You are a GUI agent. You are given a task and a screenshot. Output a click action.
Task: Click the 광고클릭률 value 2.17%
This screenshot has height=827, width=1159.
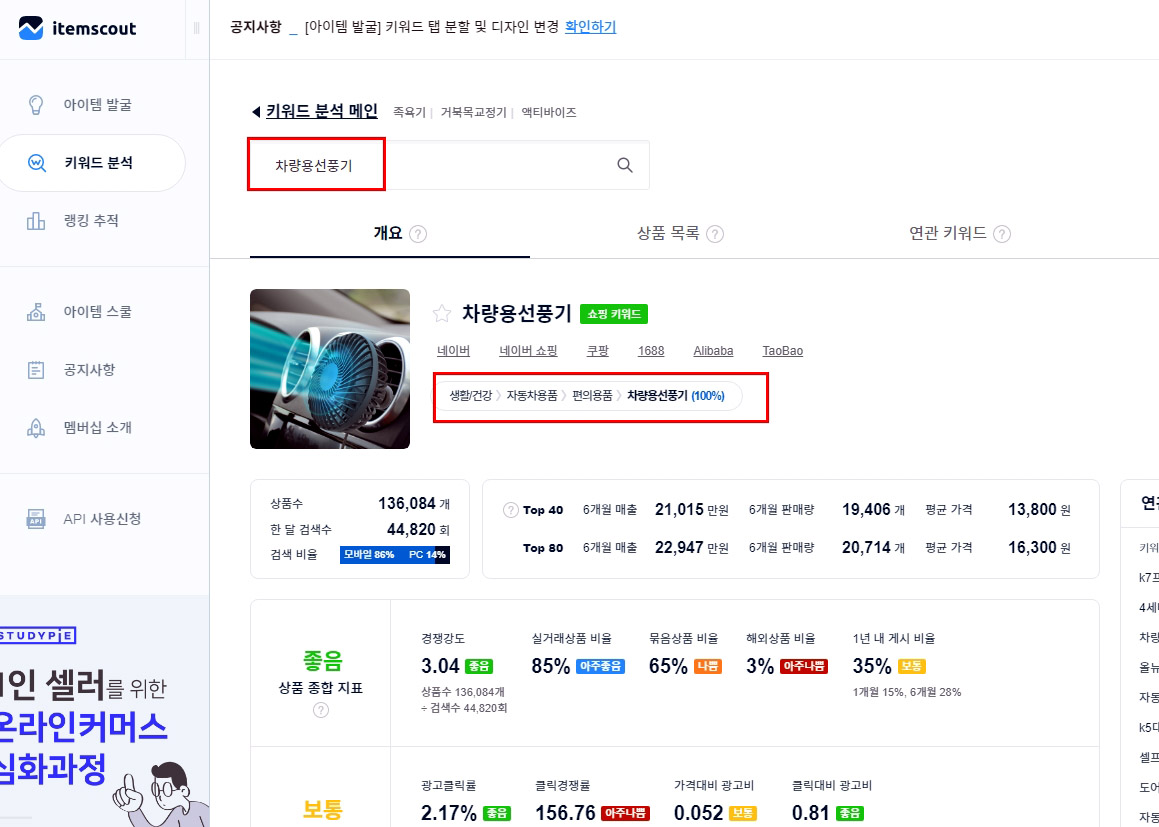tap(449, 813)
